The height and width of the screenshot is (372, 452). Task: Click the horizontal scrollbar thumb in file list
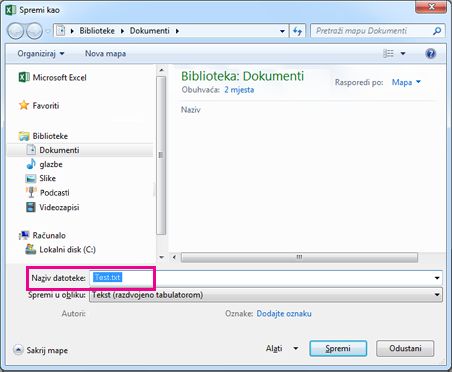tap(299, 257)
